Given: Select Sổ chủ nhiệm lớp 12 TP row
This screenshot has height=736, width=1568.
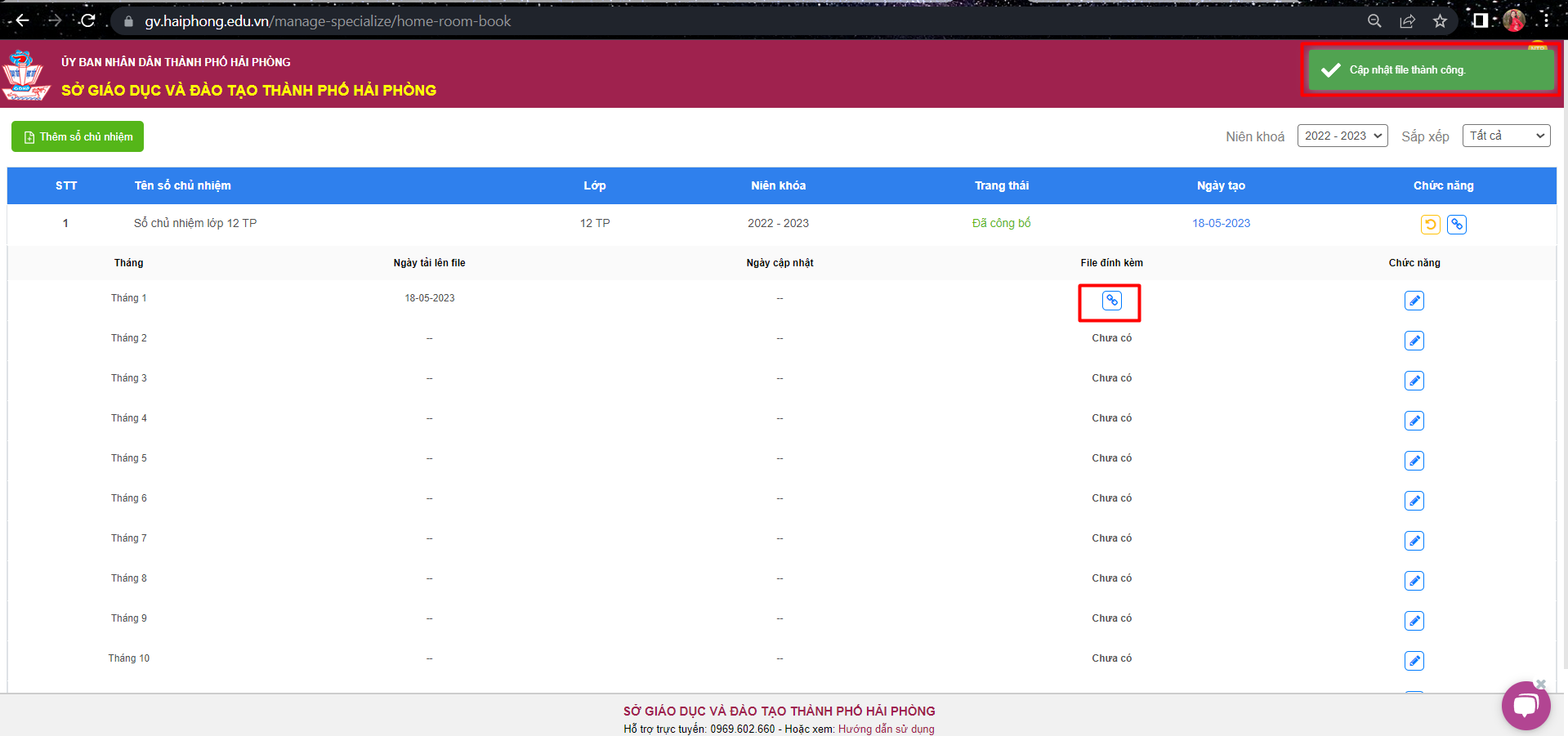Looking at the screenshot, I should [195, 223].
